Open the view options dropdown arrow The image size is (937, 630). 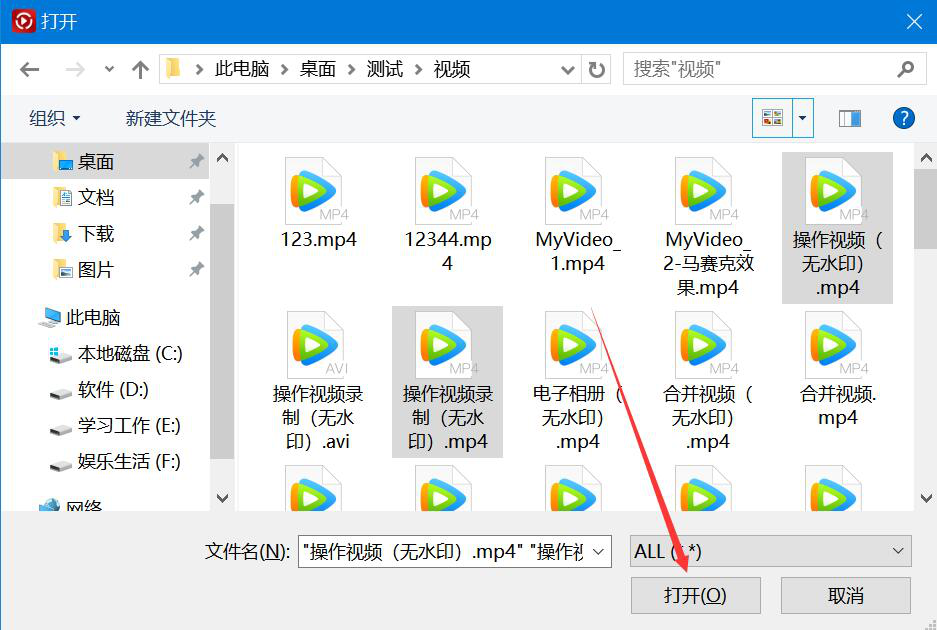[x=803, y=118]
